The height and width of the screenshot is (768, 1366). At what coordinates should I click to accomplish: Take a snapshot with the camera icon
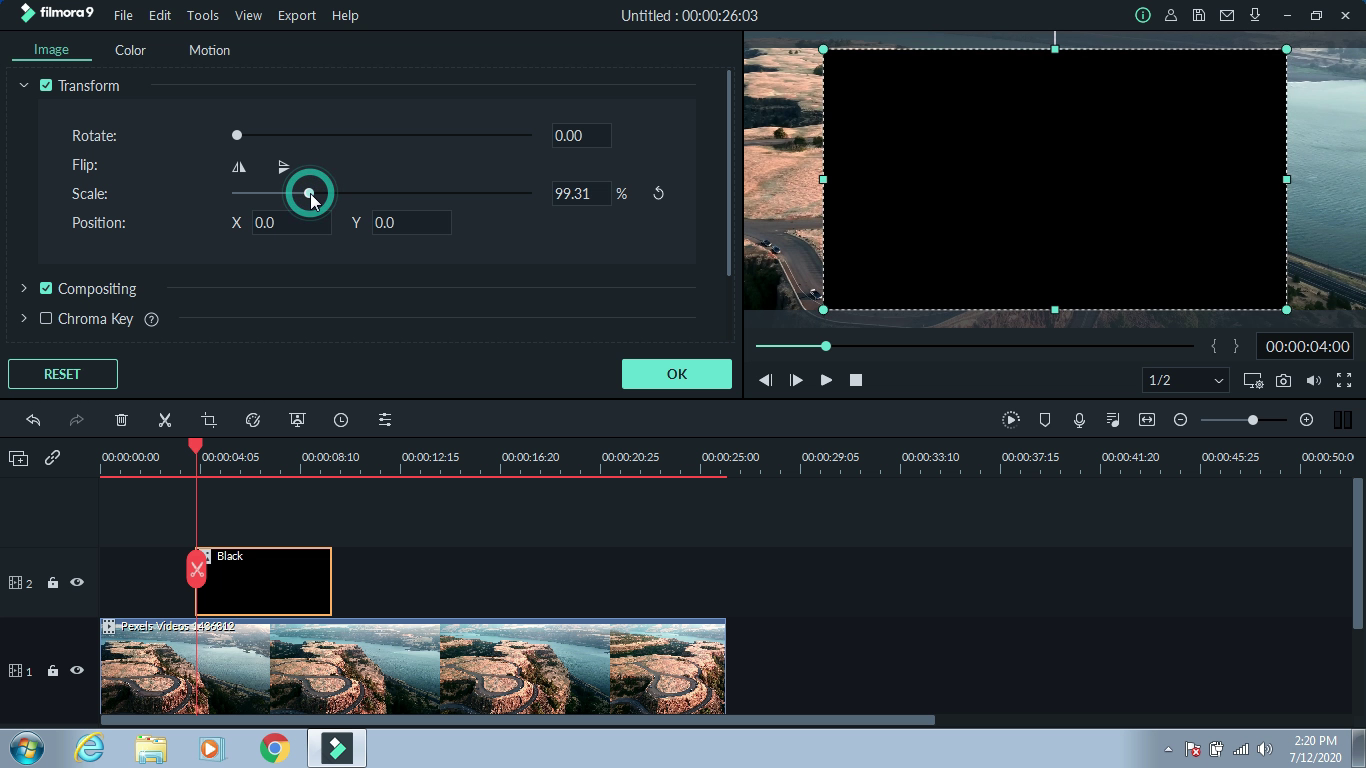coord(1283,380)
